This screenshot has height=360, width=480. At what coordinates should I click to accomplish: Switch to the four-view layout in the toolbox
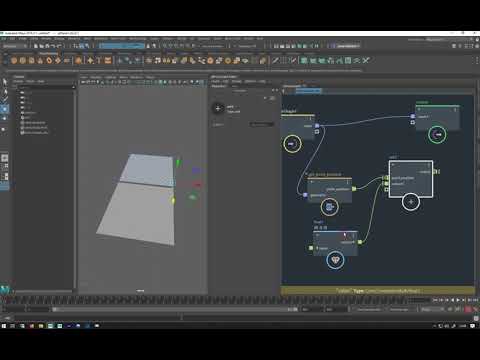click(5, 167)
